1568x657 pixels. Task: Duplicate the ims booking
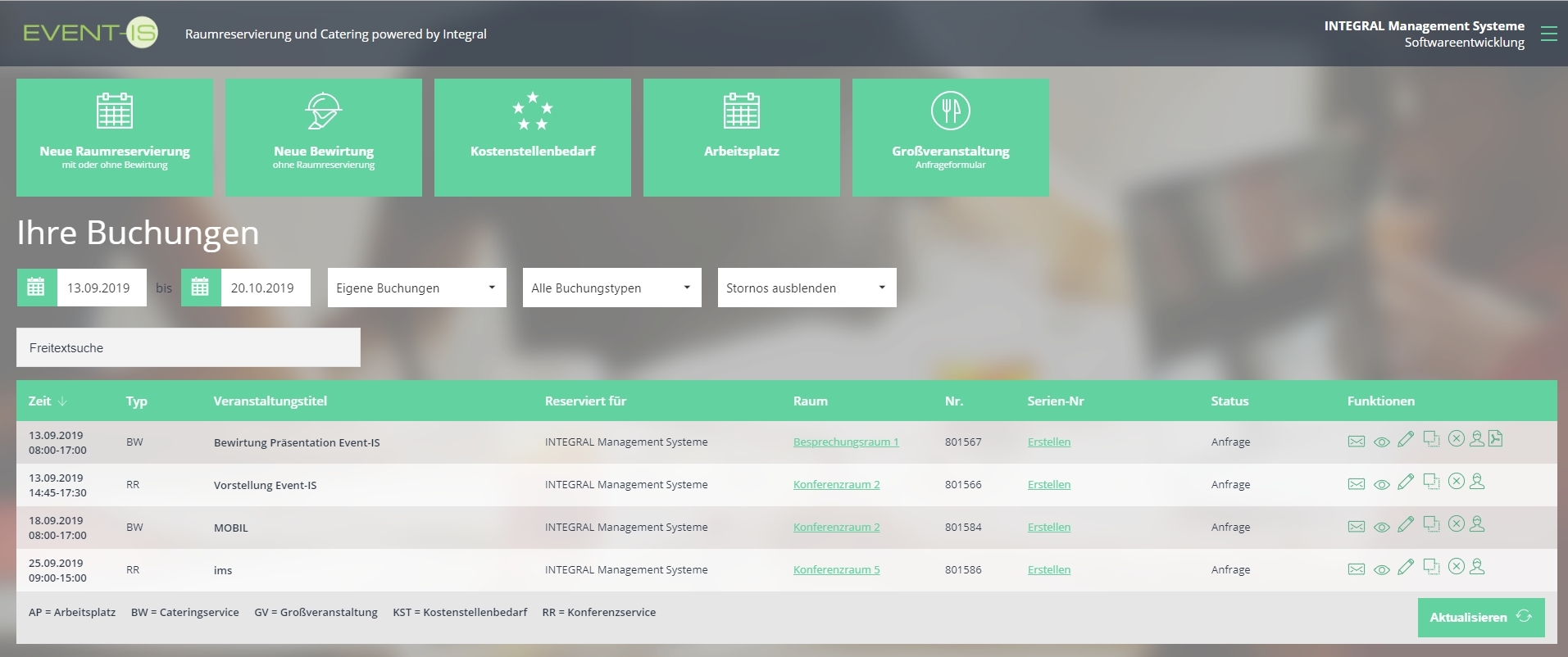coord(1431,567)
